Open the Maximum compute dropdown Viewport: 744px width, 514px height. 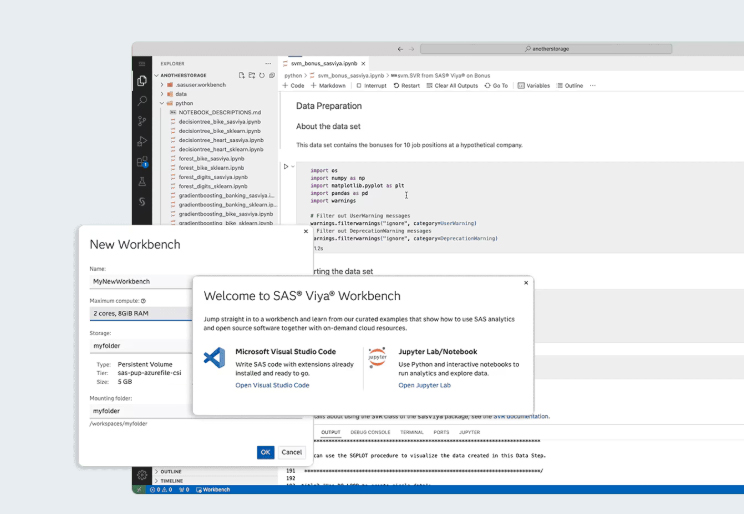coord(140,313)
